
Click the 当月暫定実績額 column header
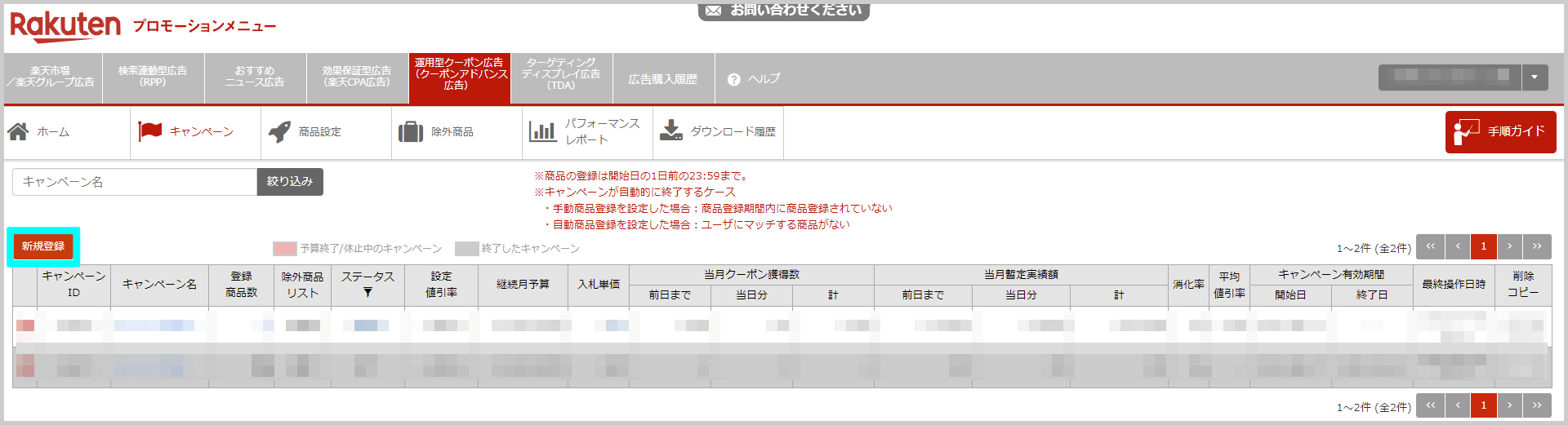click(1021, 275)
